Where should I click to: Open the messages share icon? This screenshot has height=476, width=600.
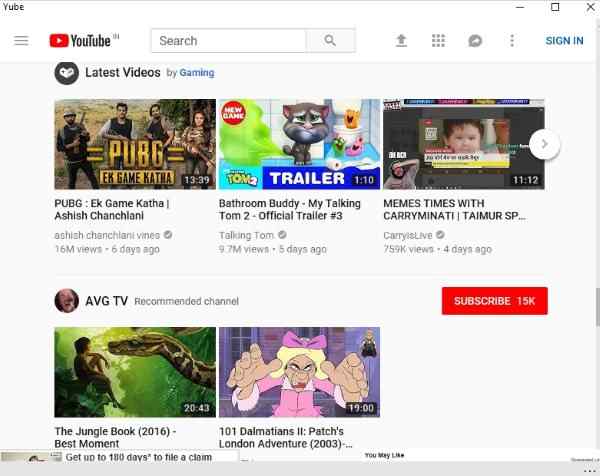[x=475, y=41]
